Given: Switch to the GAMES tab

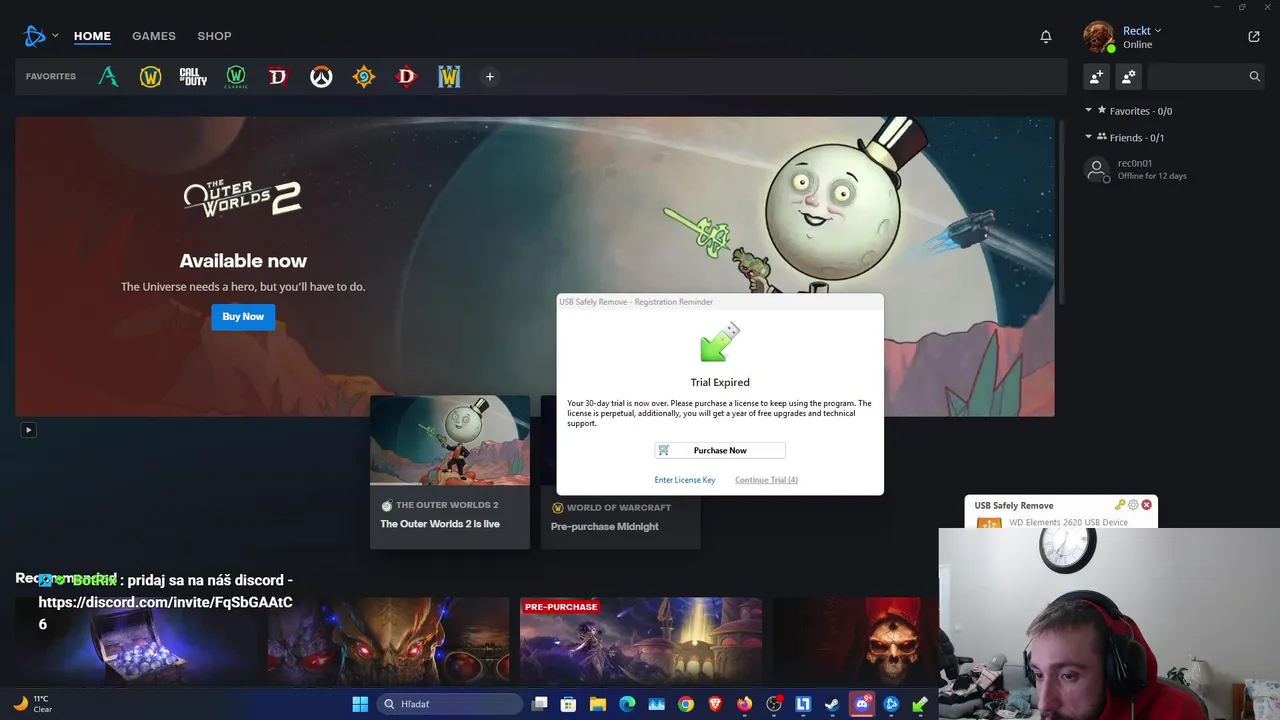Looking at the screenshot, I should pyautogui.click(x=154, y=36).
